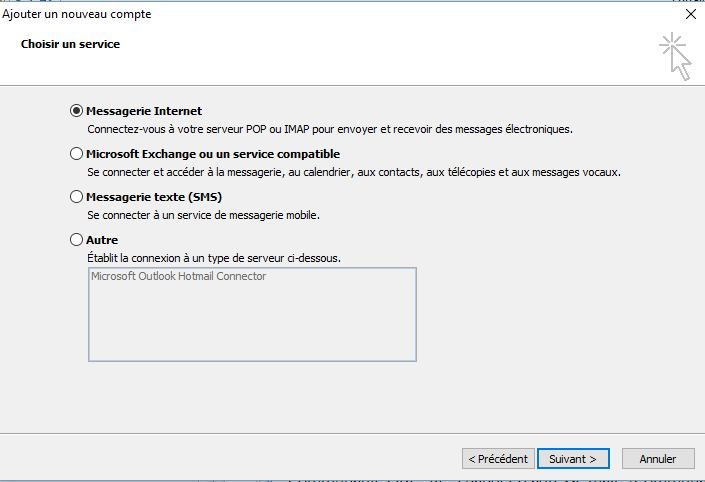The width and height of the screenshot is (705, 482).
Task: Click the POP ou IMAP description text
Action: click(330, 129)
